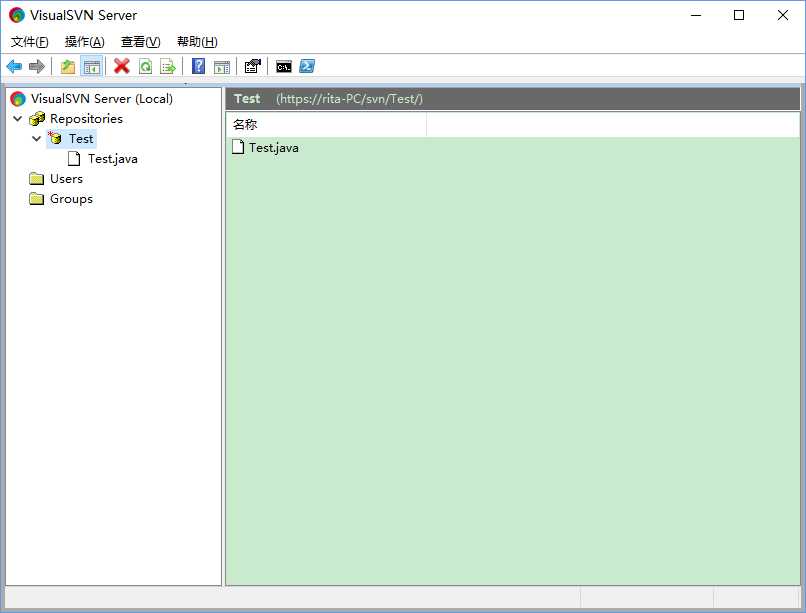Click the Up one level folder icon
806x613 pixels.
[68, 66]
